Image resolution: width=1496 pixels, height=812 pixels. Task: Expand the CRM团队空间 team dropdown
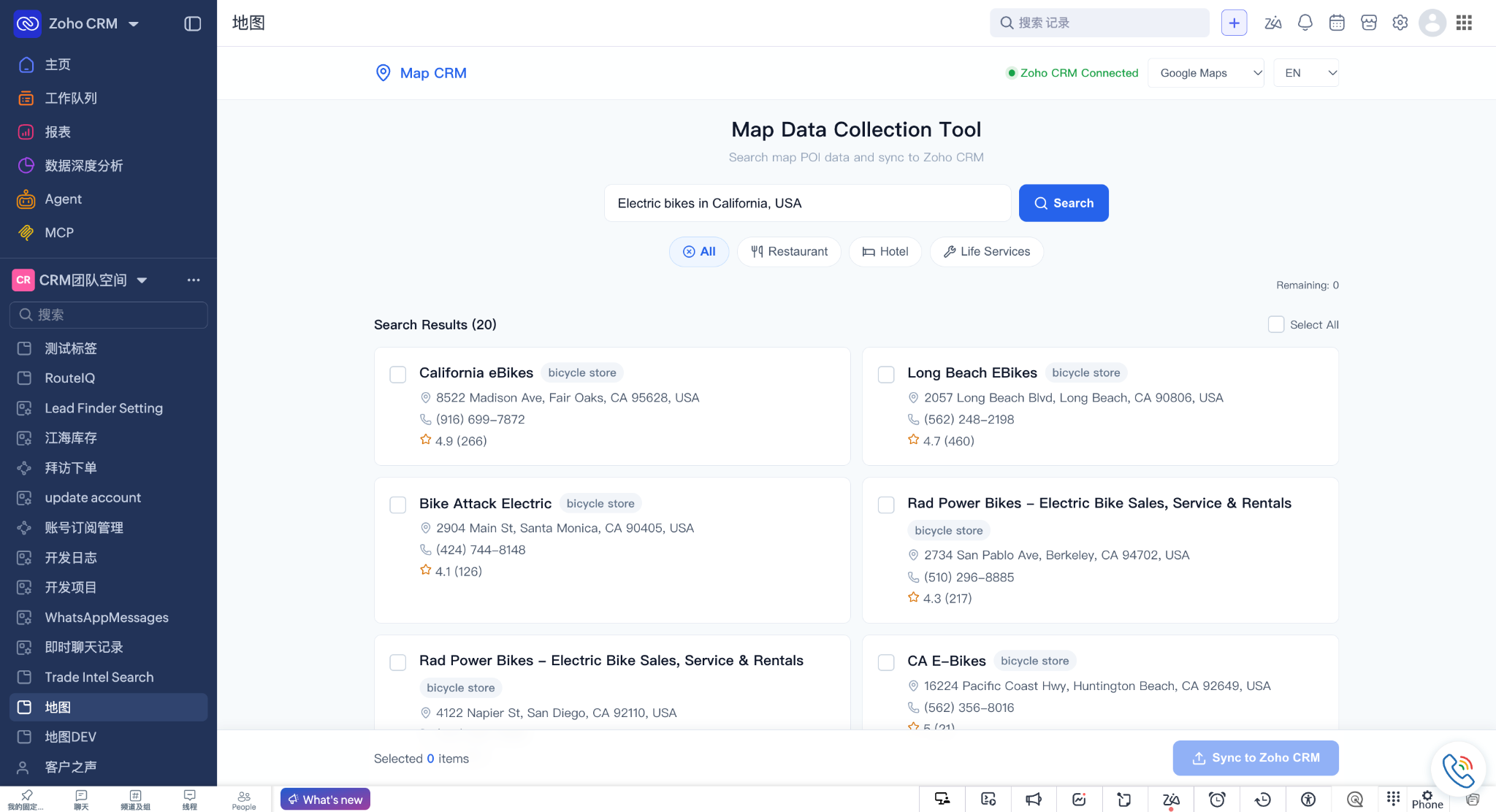[x=142, y=280]
